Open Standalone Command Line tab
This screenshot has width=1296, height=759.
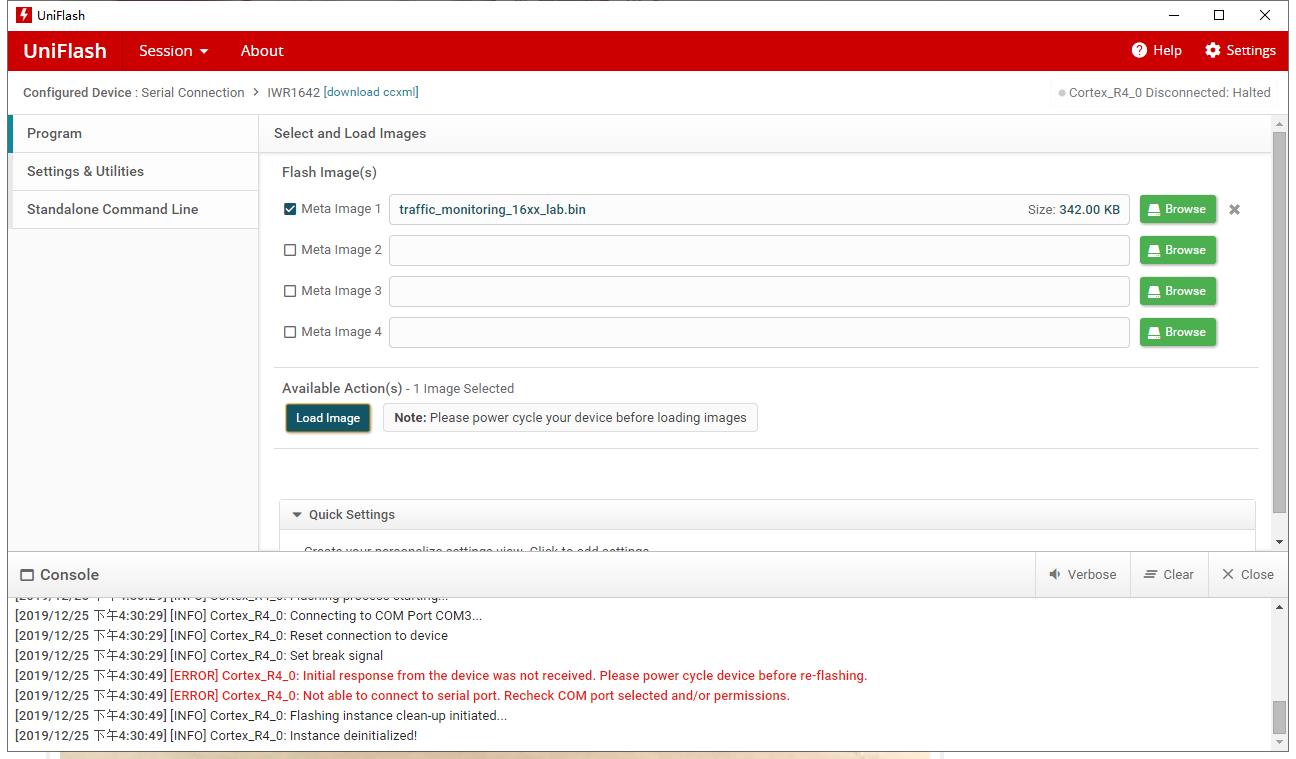point(133,210)
